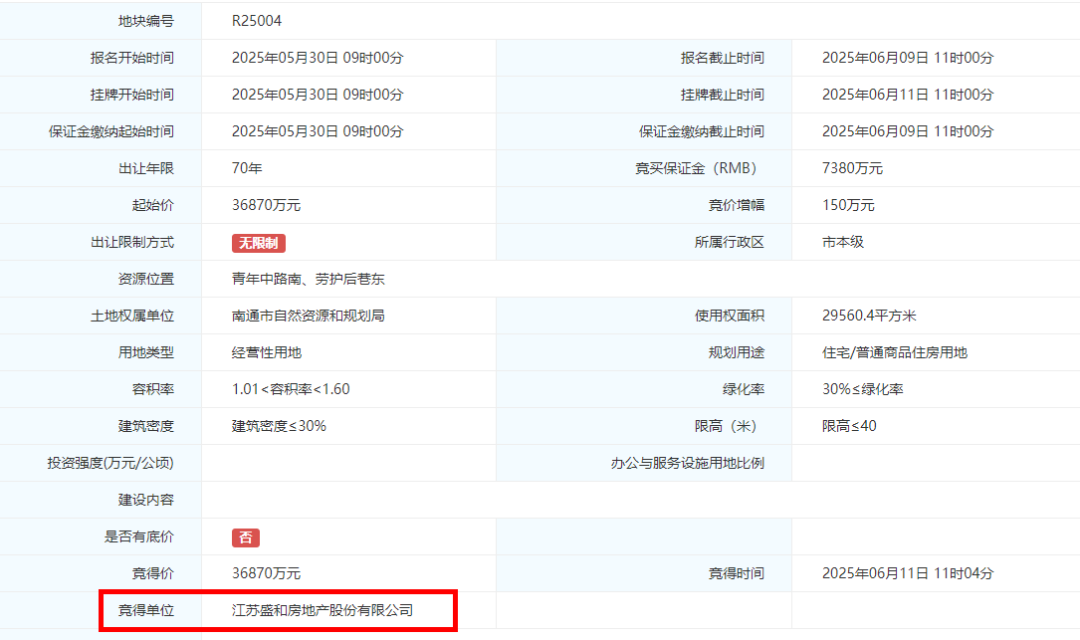This screenshot has width=1080, height=640.
Task: Click the 地块编号 label
Action: (146, 21)
